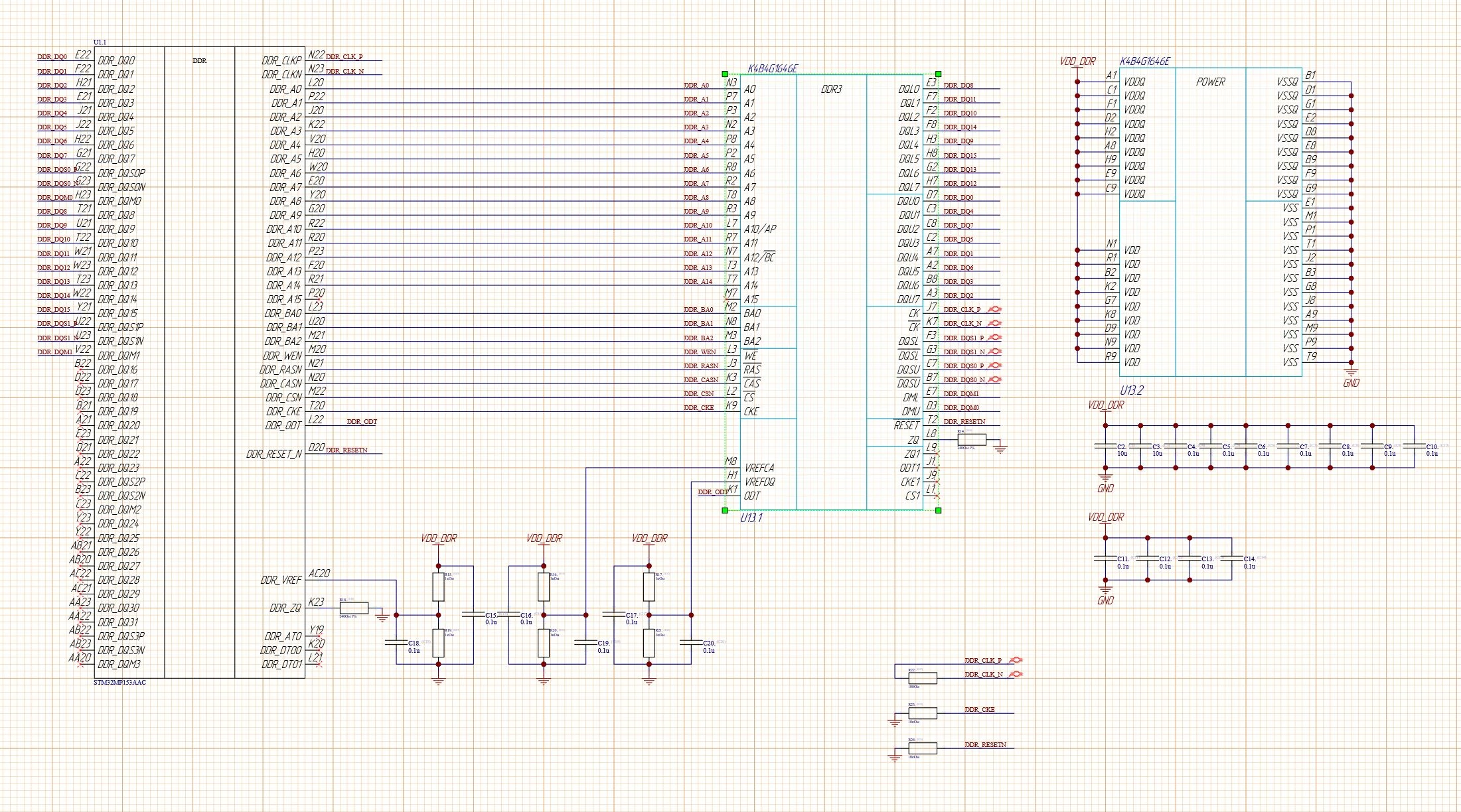
Task: Click the GND label below capacitor C2
Action: tap(1105, 489)
